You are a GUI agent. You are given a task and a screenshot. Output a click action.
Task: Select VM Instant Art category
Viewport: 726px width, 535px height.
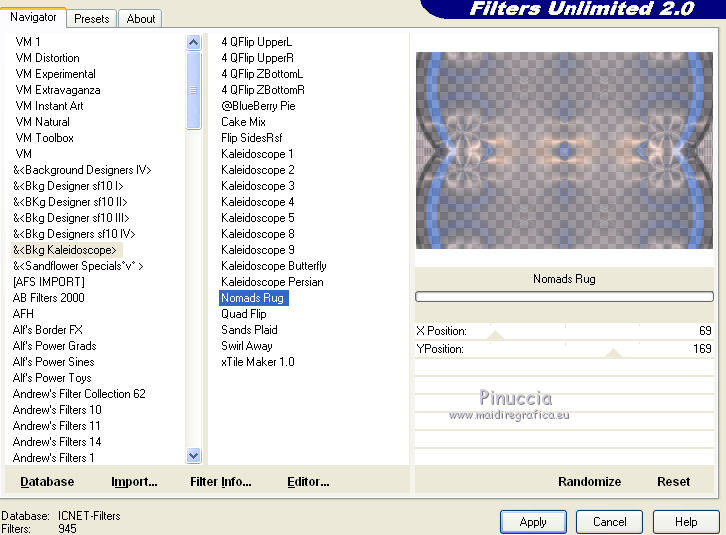click(x=49, y=106)
